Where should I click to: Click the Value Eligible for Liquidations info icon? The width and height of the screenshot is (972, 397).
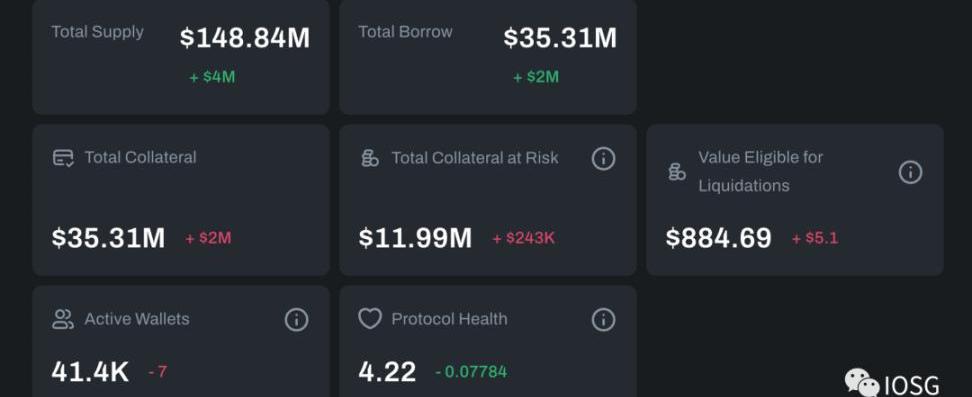910,172
